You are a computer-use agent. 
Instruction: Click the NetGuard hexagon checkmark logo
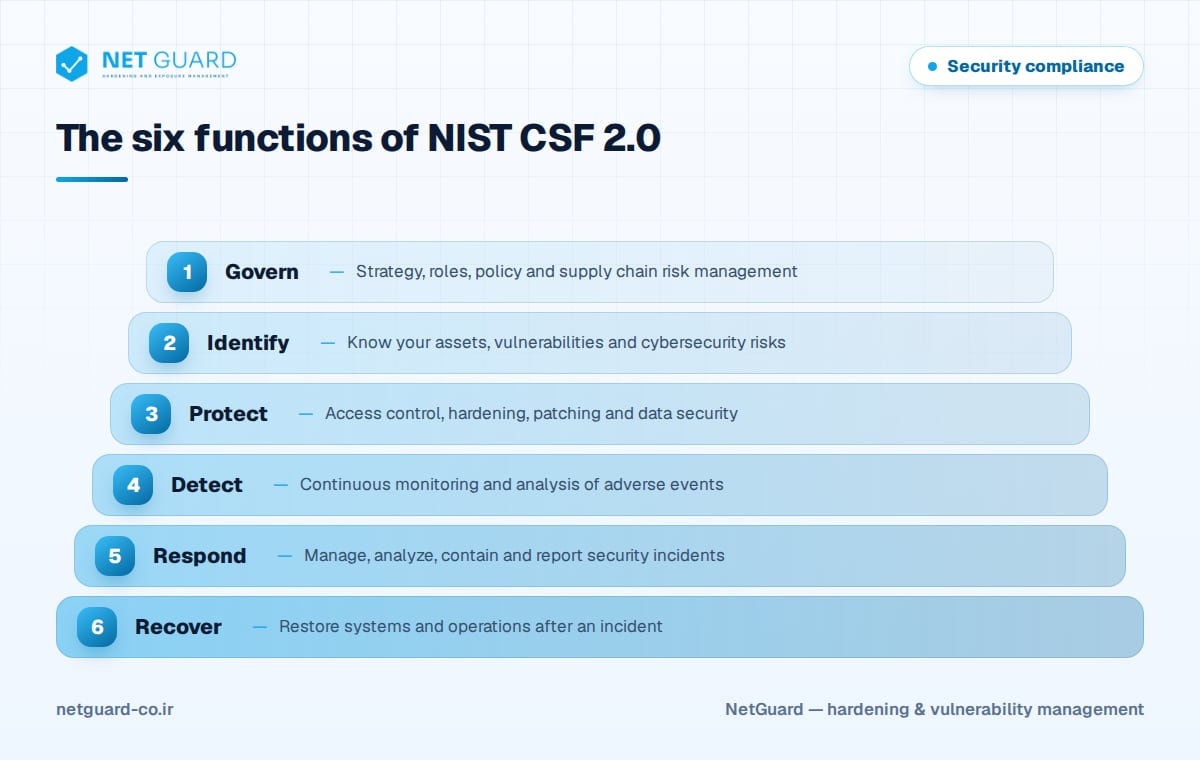(72, 64)
